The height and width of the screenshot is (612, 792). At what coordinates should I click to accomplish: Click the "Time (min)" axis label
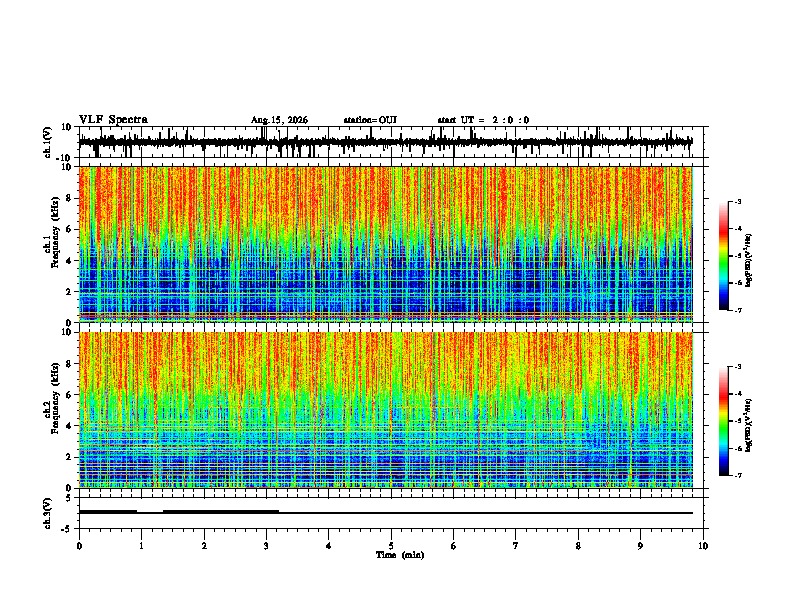click(400, 555)
